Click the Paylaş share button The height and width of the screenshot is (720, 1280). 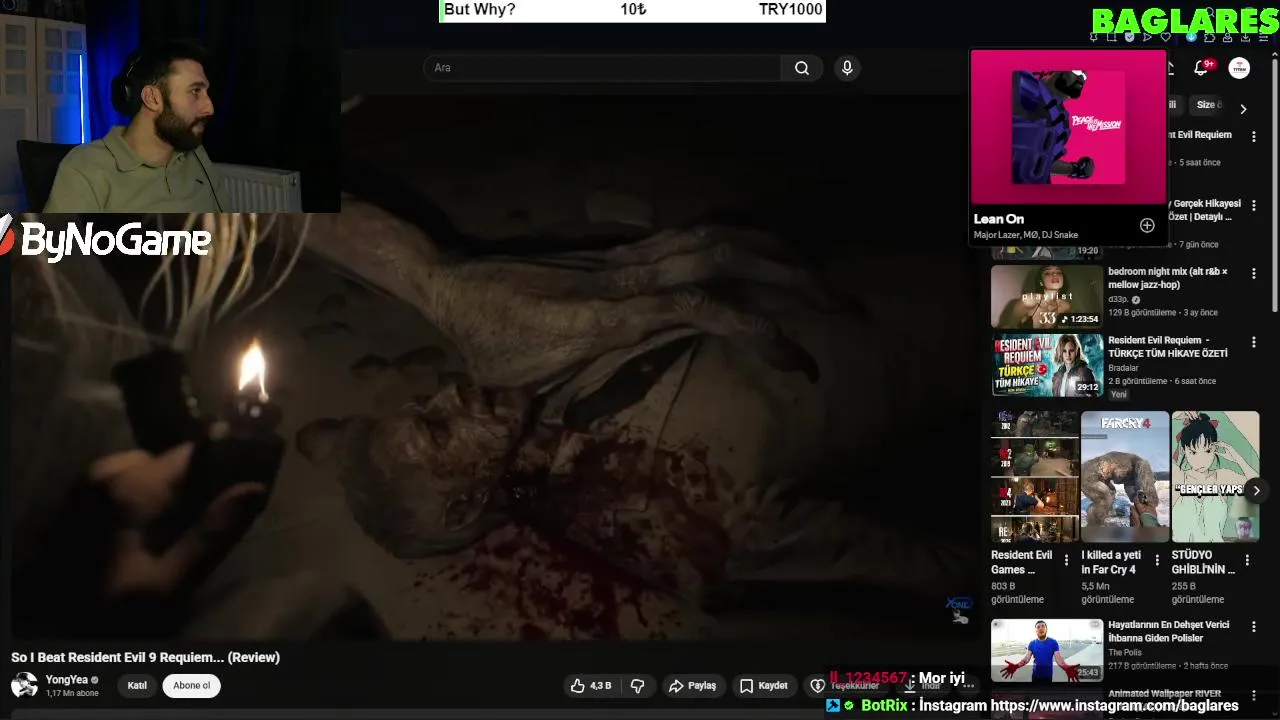pyautogui.click(x=693, y=686)
